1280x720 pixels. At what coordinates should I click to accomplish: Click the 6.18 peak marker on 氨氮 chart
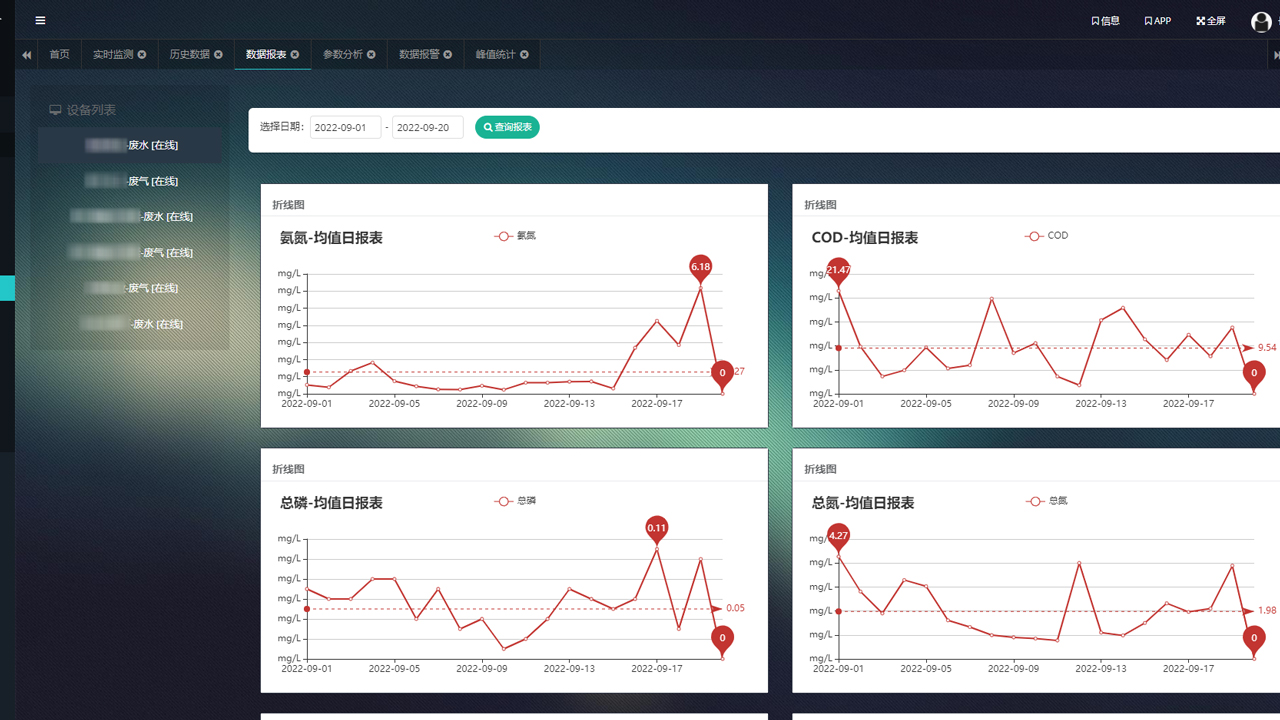click(x=700, y=267)
